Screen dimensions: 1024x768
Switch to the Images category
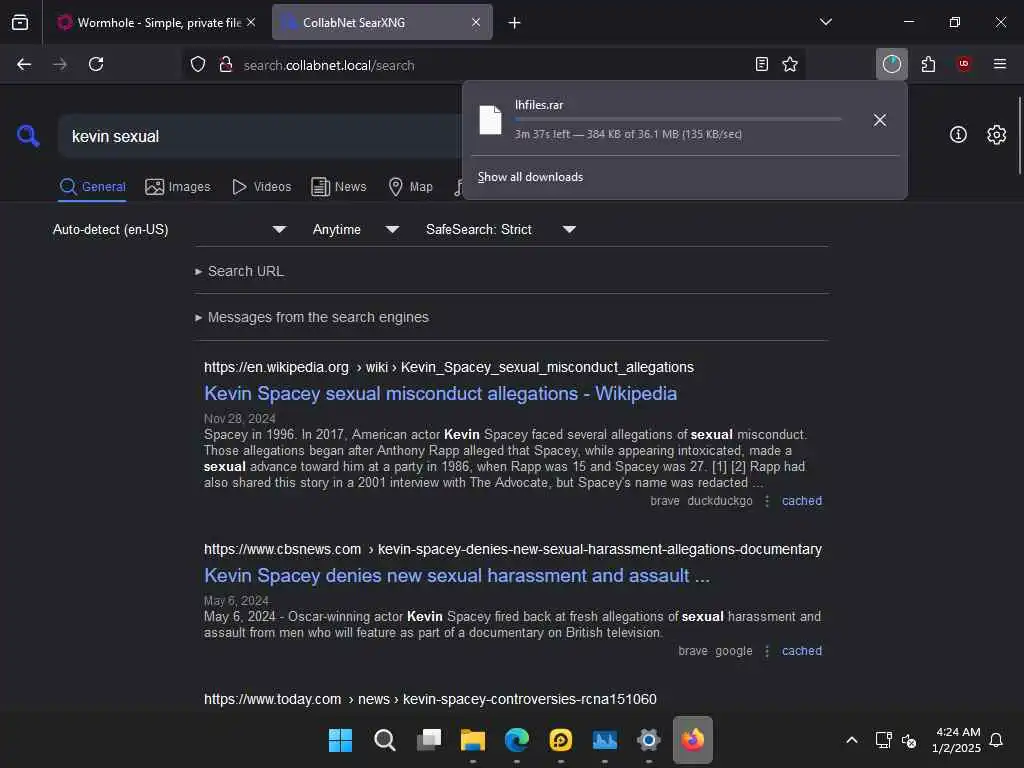pos(178,187)
